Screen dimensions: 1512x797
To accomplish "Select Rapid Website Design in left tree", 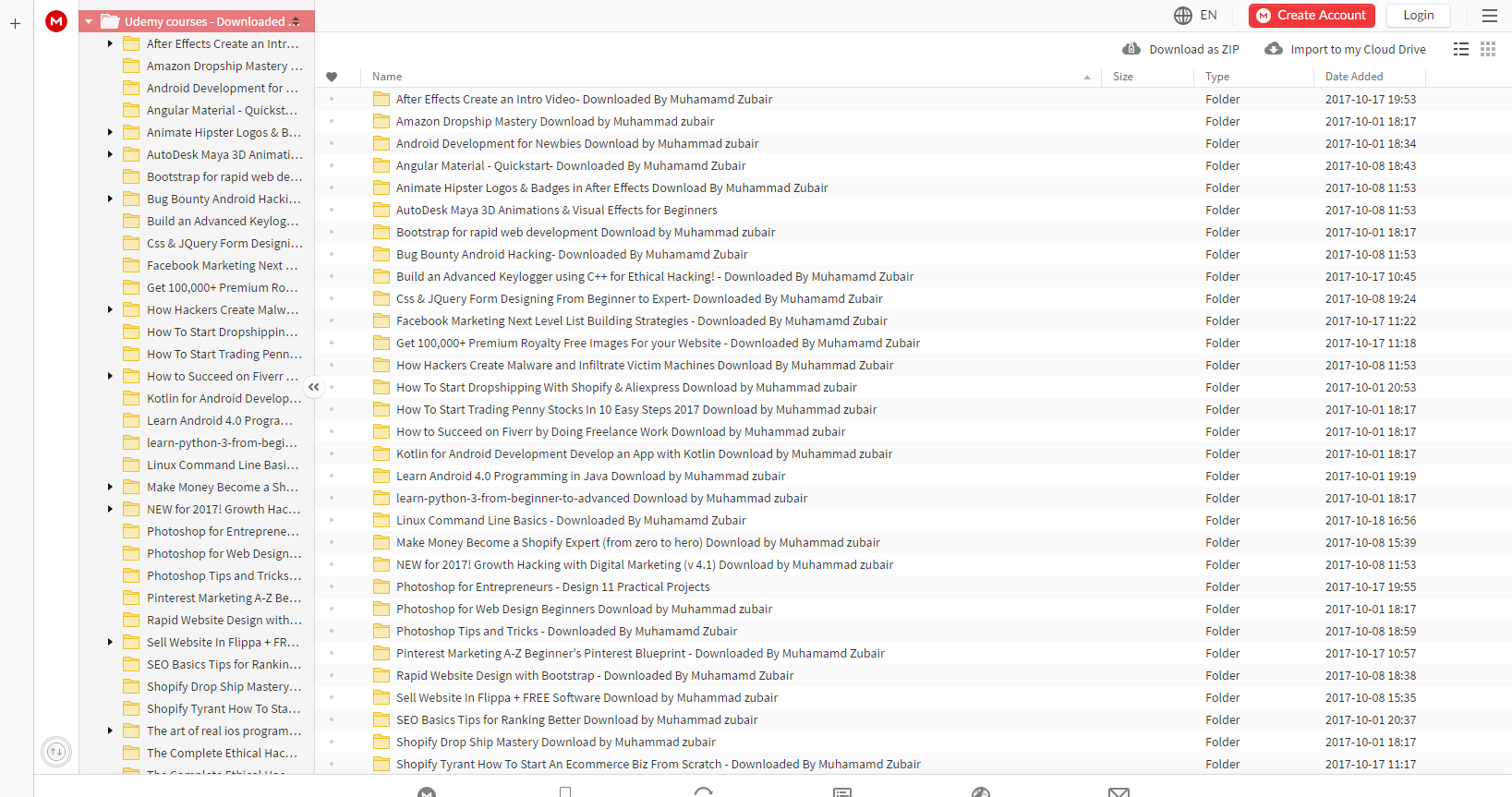I will (x=224, y=620).
